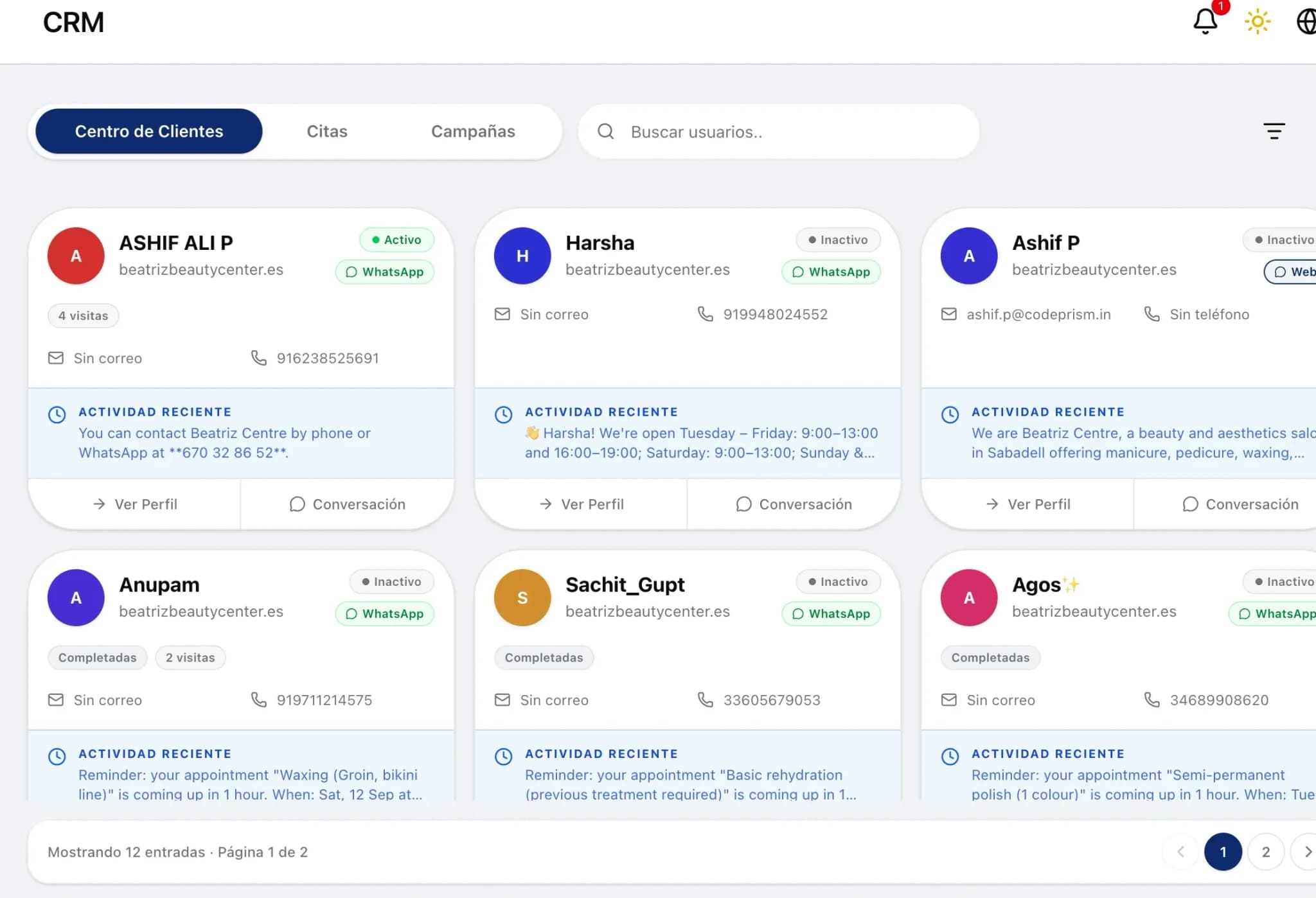1316x898 pixels.
Task: Click the next page chevron
Action: 1306,852
